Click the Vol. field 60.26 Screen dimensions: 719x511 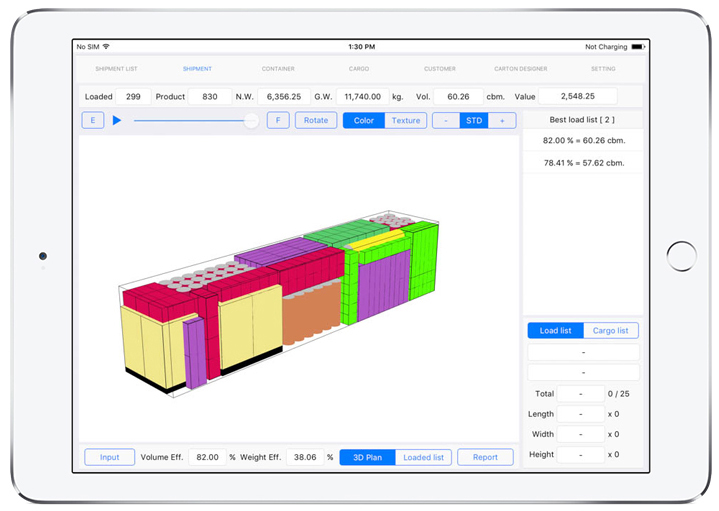click(458, 96)
